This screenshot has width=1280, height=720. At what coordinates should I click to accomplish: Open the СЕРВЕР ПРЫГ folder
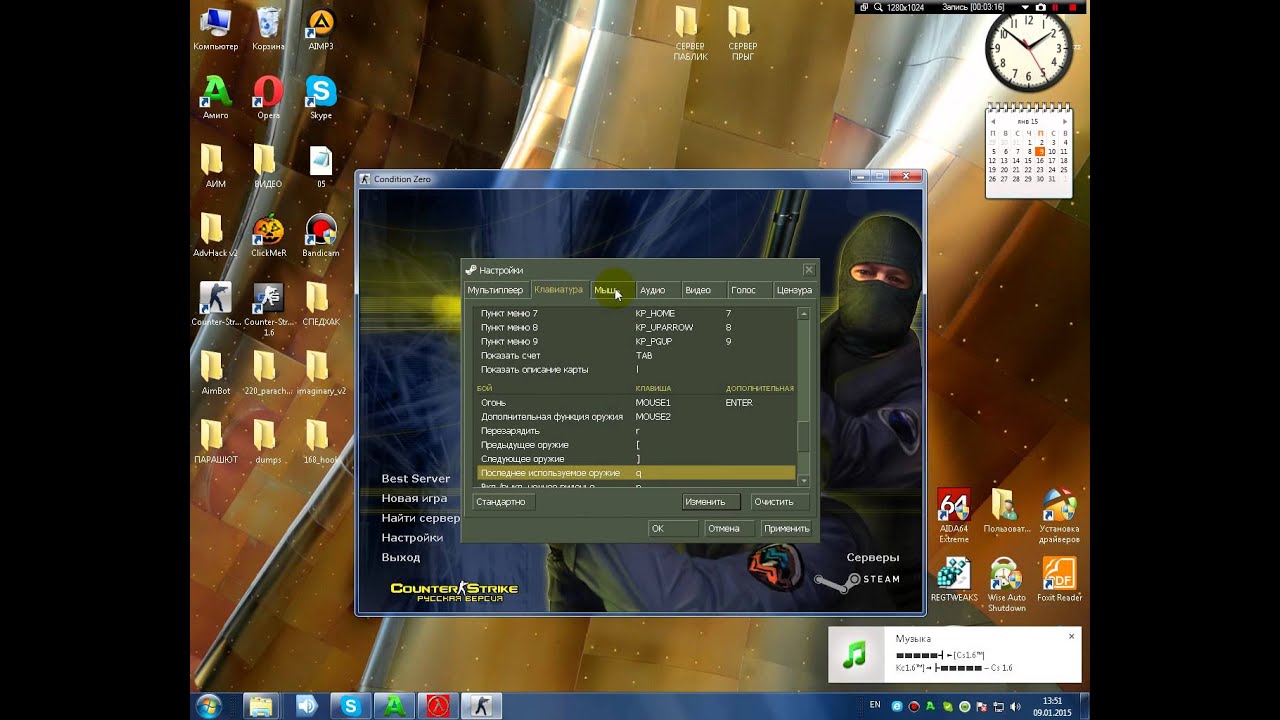pos(742,33)
